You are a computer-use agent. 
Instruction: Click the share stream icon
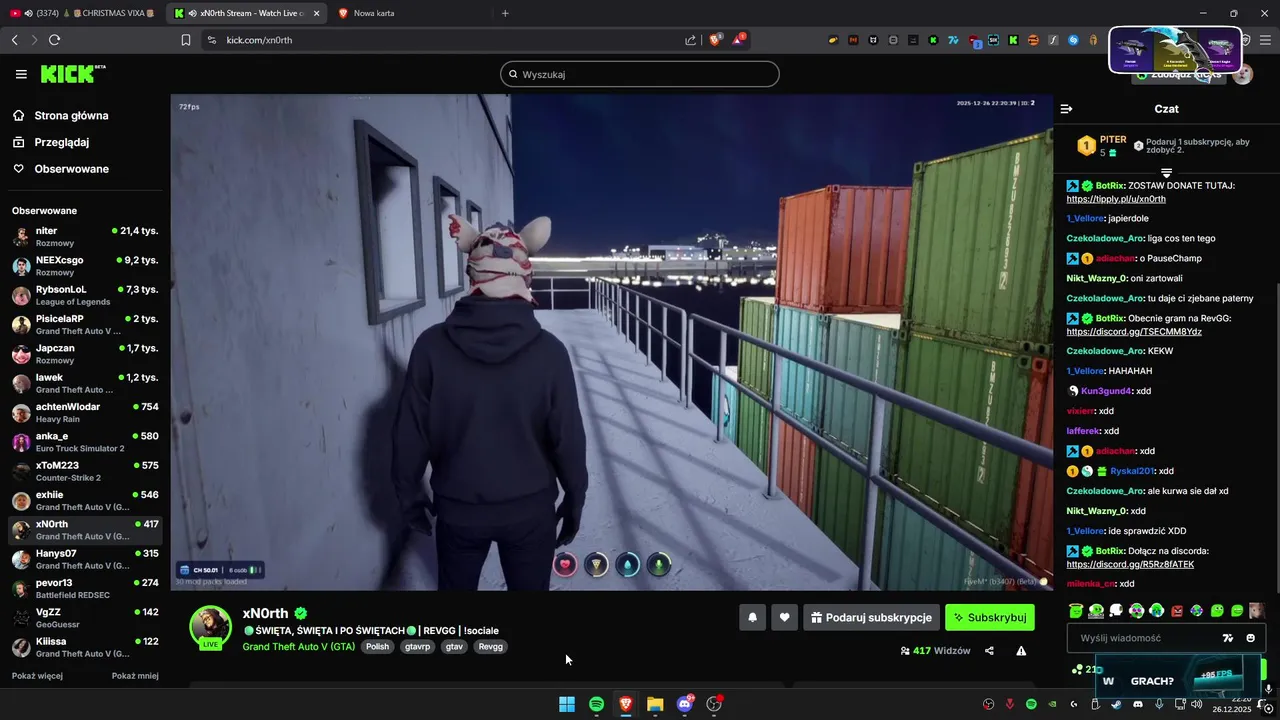click(x=989, y=651)
